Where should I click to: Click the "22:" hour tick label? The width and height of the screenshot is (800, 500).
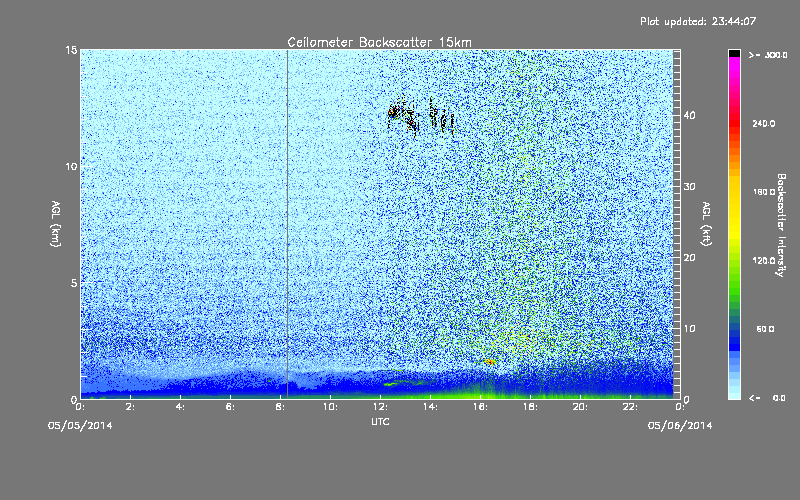point(631,407)
